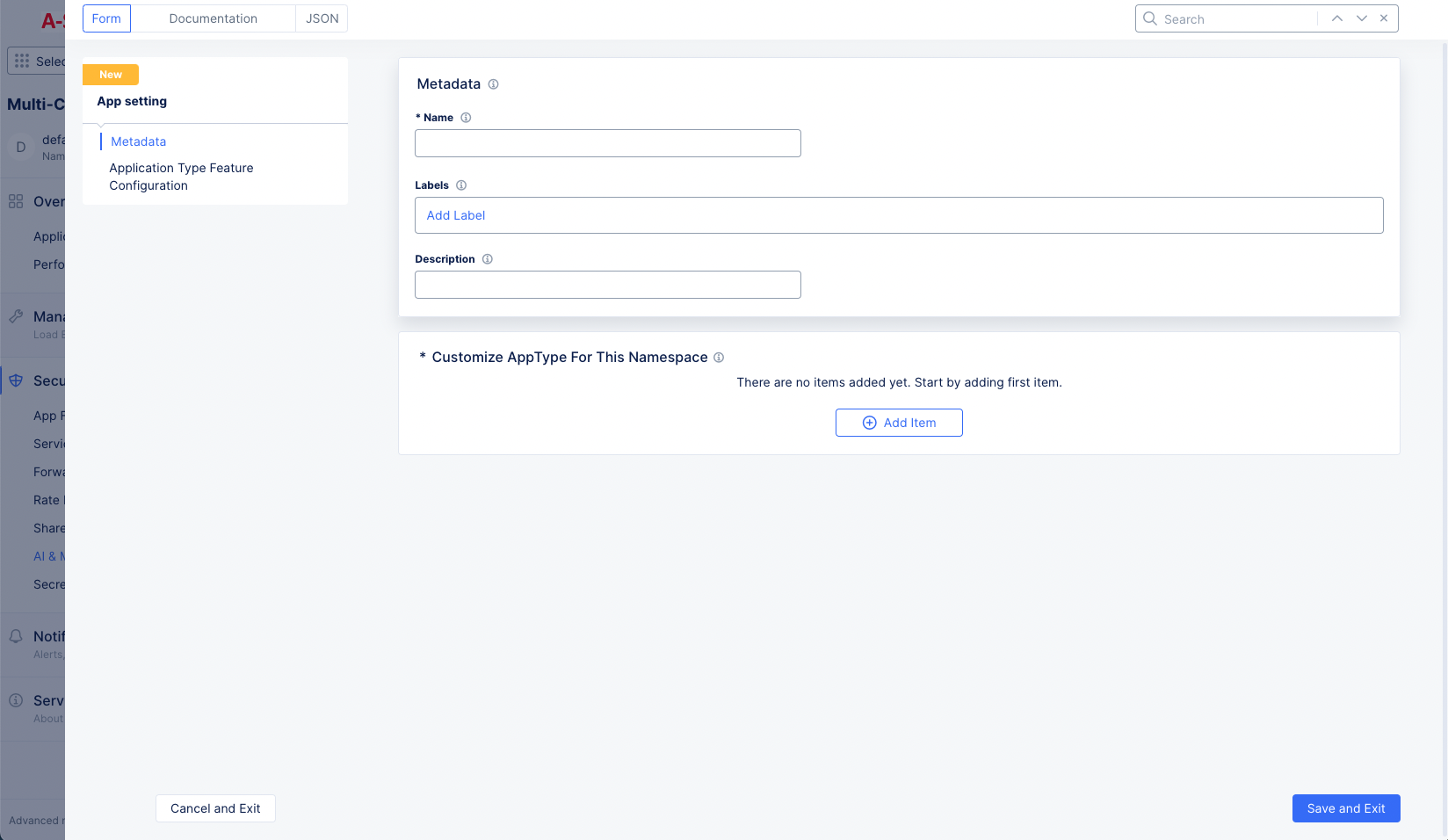This screenshot has height=840, width=1448.
Task: Click the Add Item button
Action: click(899, 423)
